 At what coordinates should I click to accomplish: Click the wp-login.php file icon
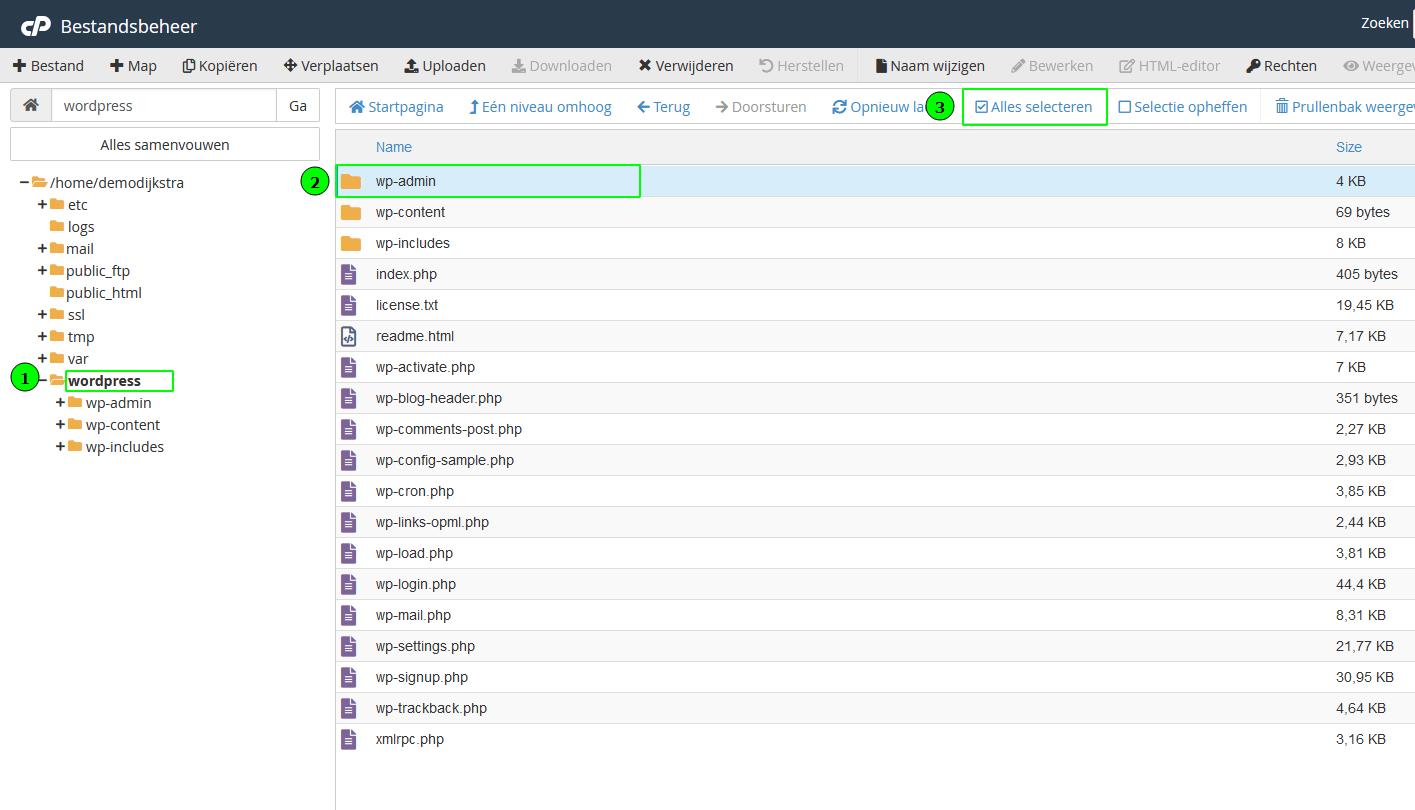[348, 584]
